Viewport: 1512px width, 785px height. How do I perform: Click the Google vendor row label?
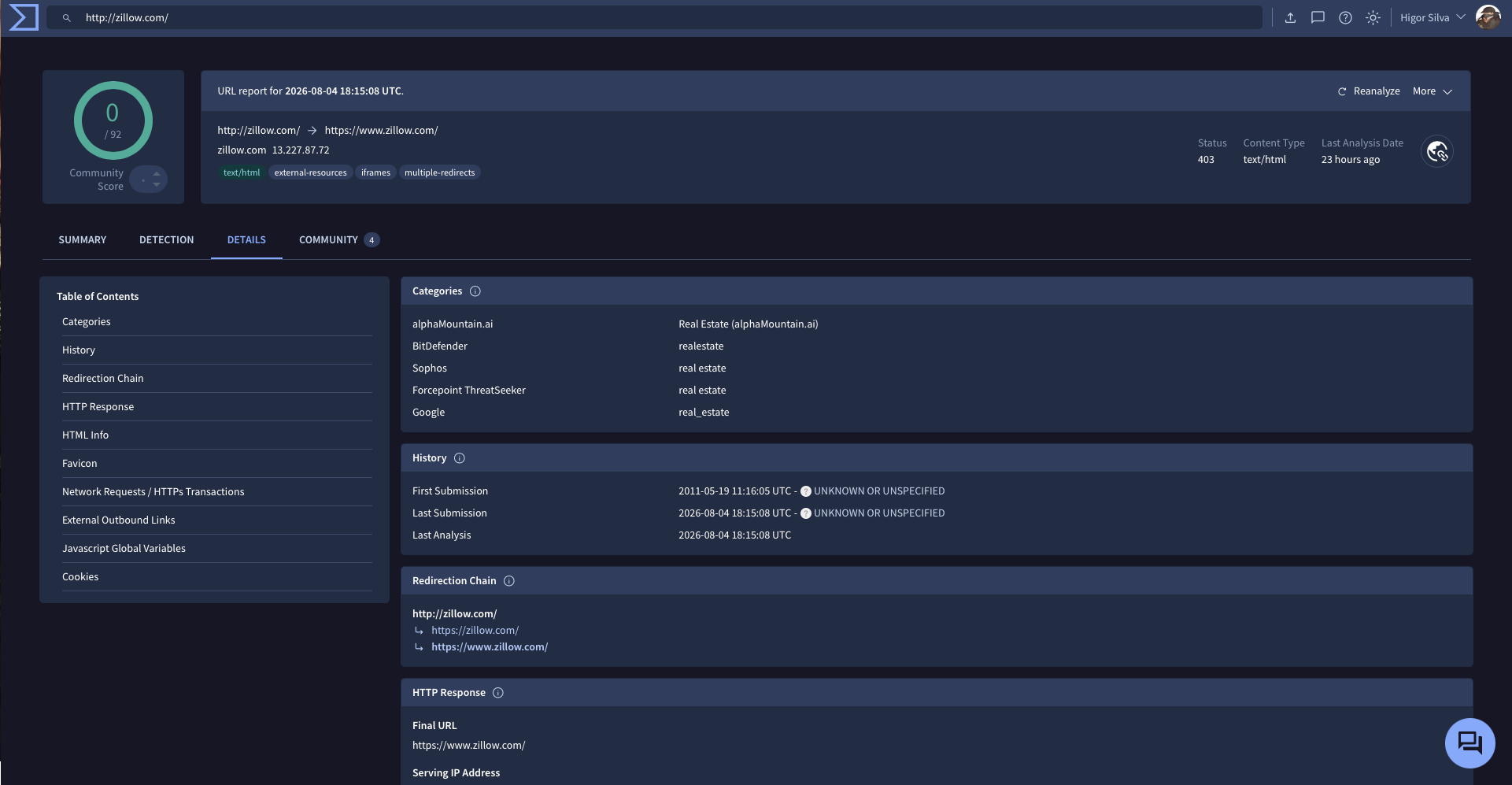point(429,413)
